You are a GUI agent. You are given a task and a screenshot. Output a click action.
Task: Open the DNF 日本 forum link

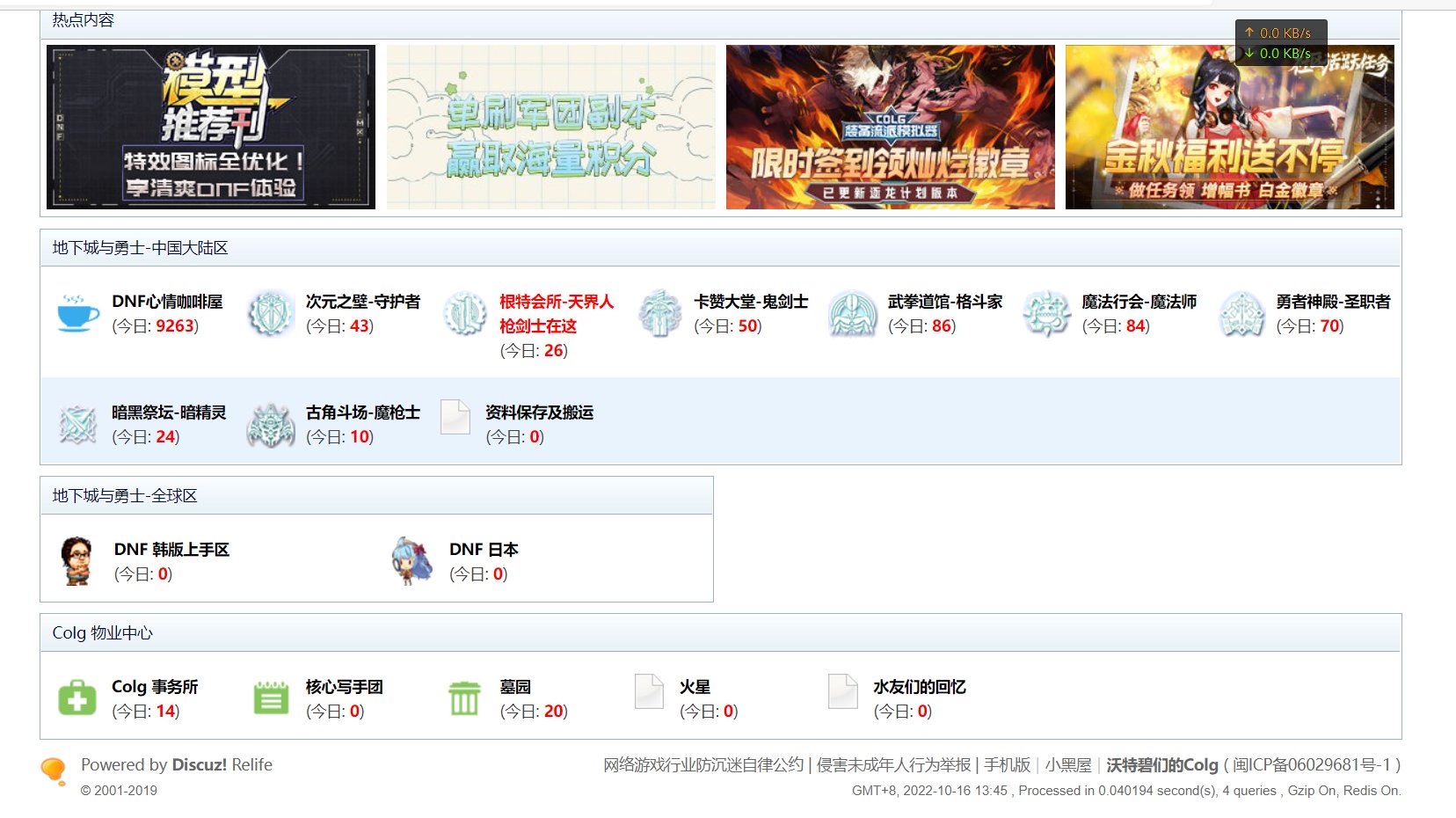484,550
